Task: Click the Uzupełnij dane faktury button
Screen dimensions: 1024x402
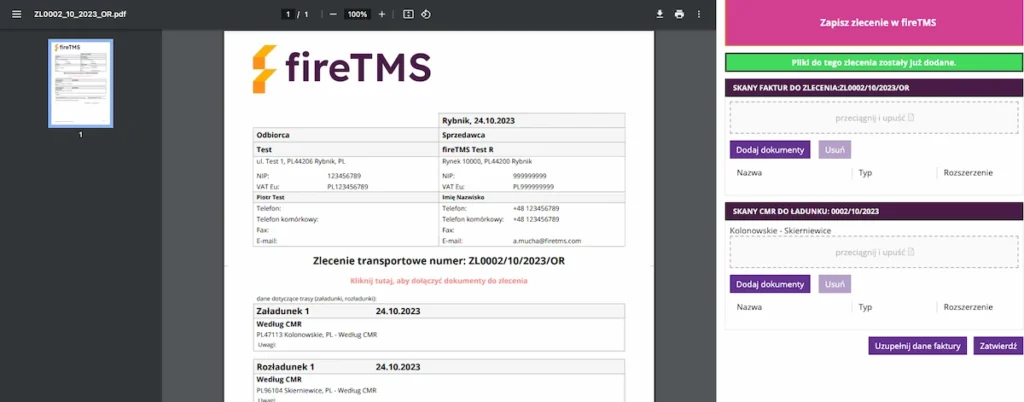Action: (917, 346)
